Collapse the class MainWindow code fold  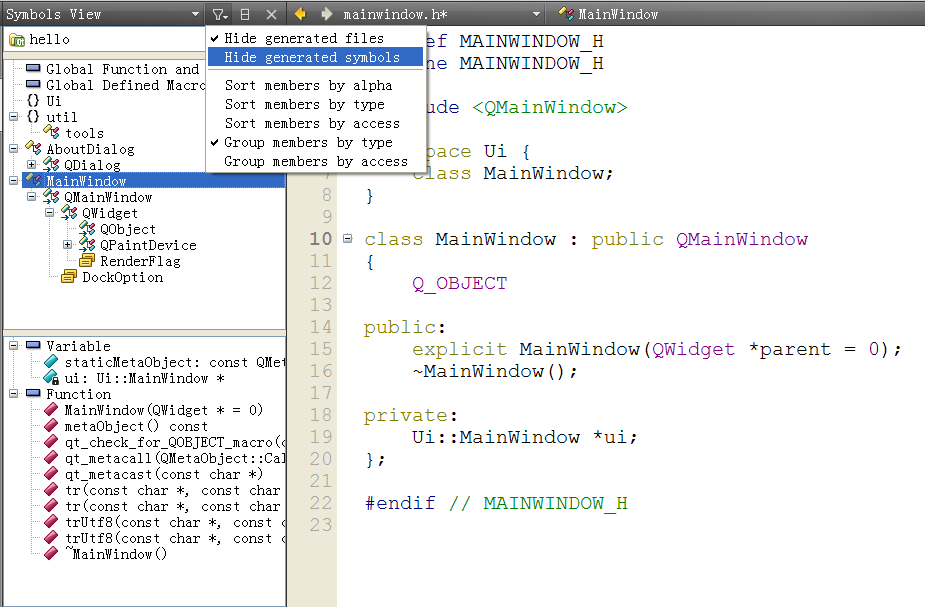click(347, 239)
